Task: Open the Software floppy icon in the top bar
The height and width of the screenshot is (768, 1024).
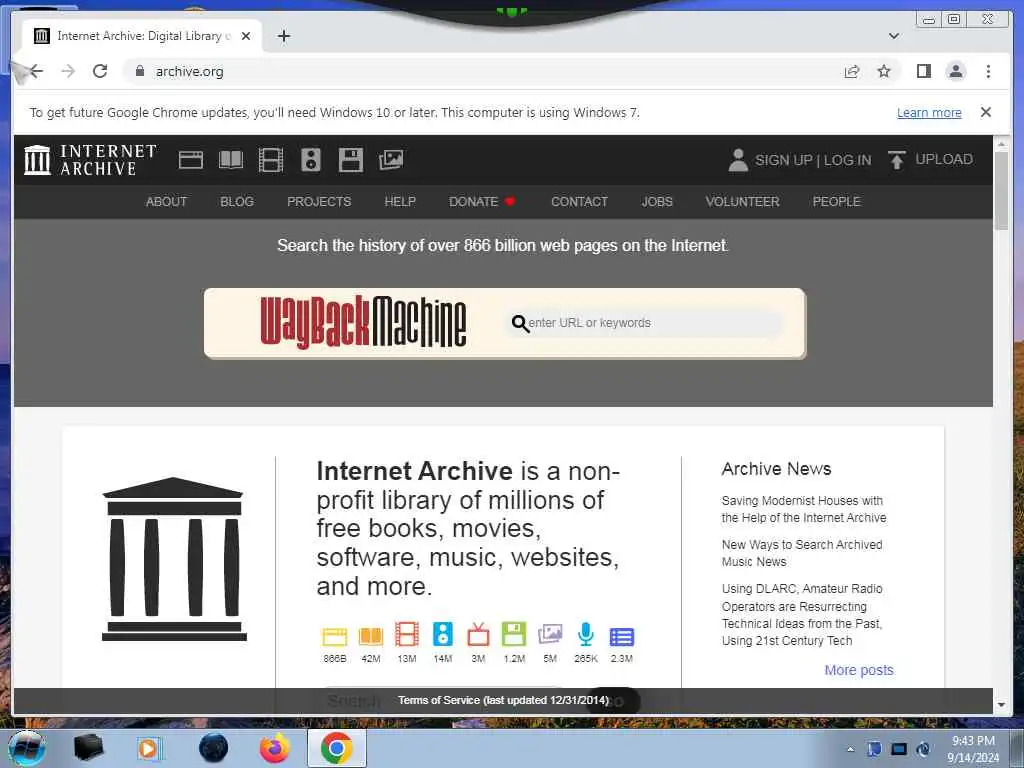Action: pyautogui.click(x=351, y=160)
